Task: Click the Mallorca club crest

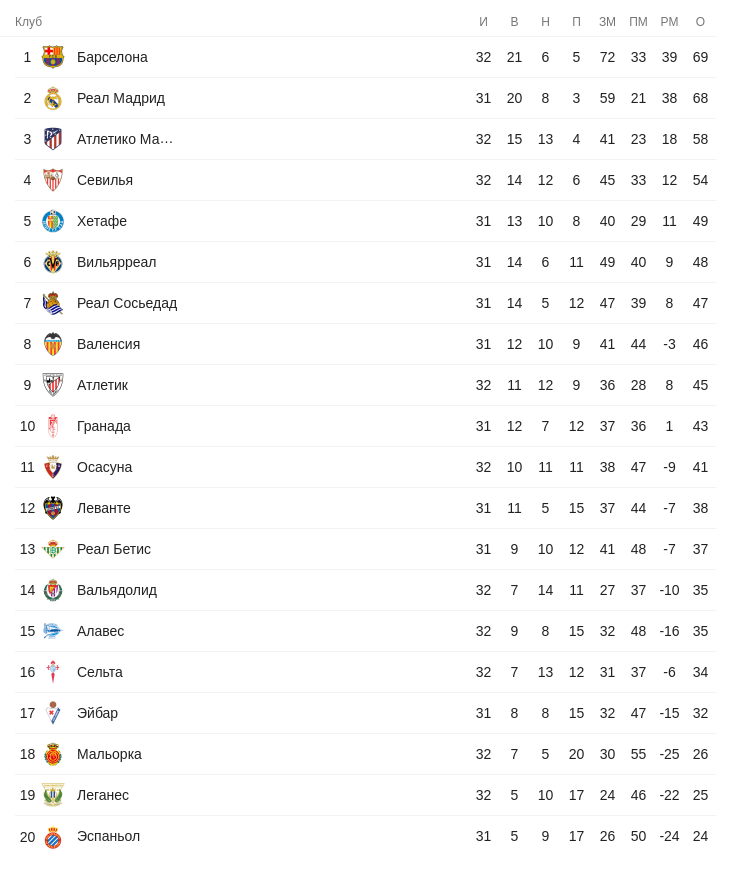Action: 53,754
